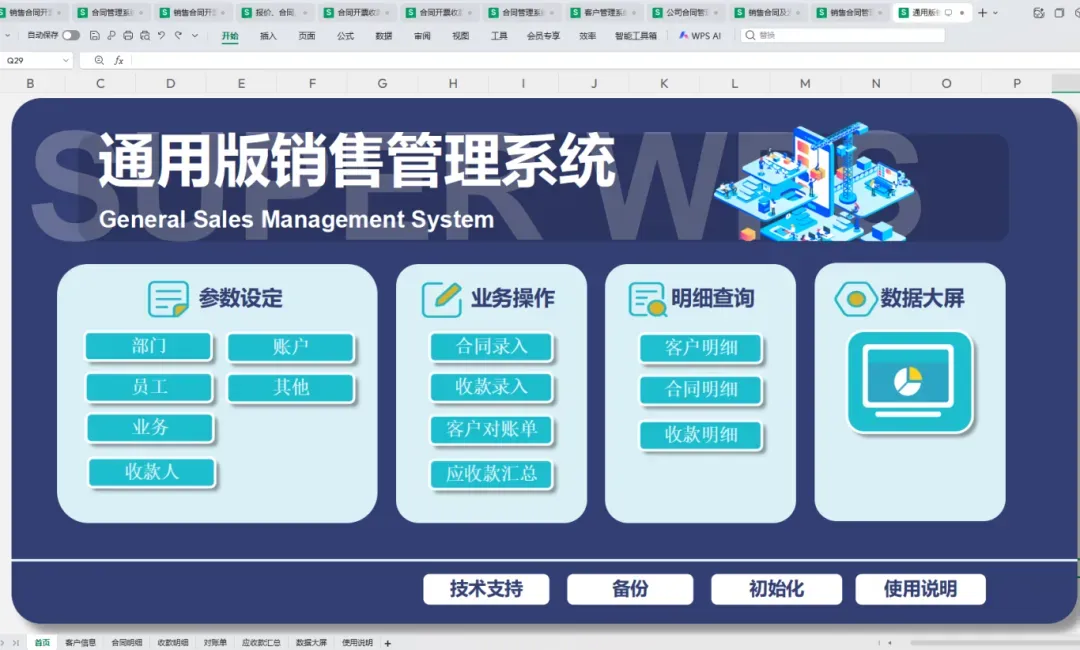Click the 业务 button
The width and height of the screenshot is (1080, 650).
point(150,428)
